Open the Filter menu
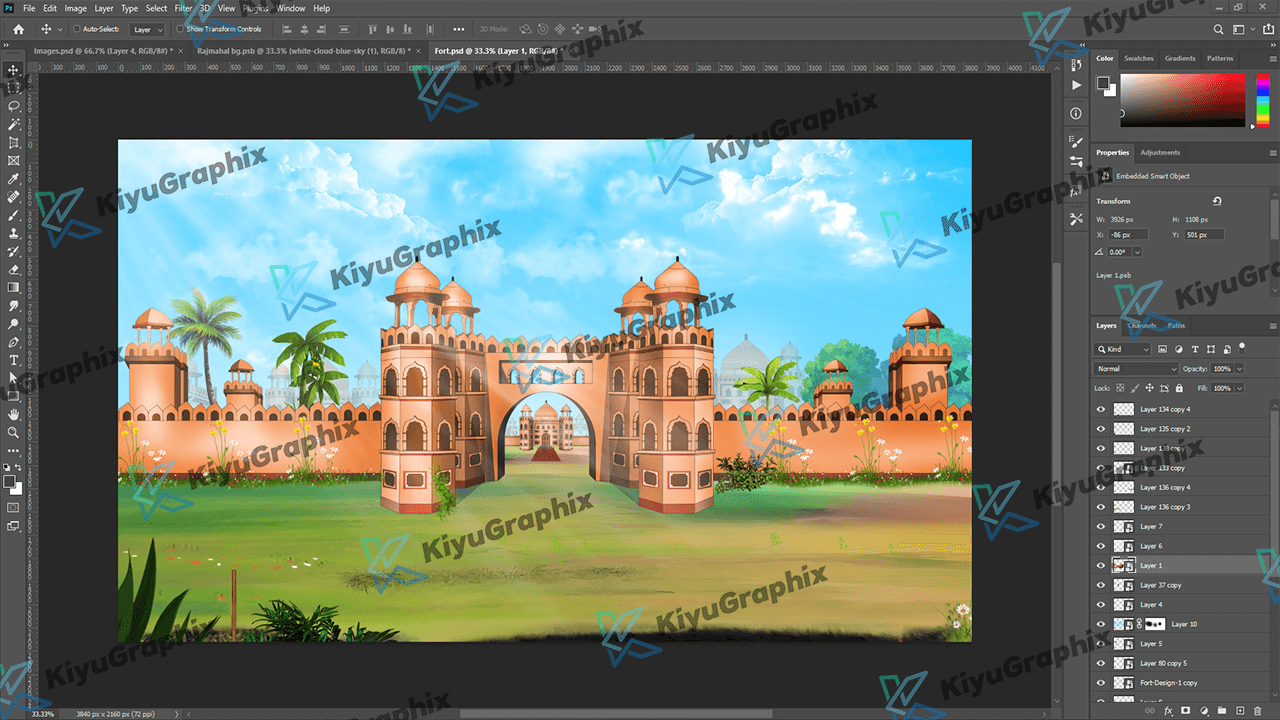This screenshot has height=720, width=1280. 183,8
